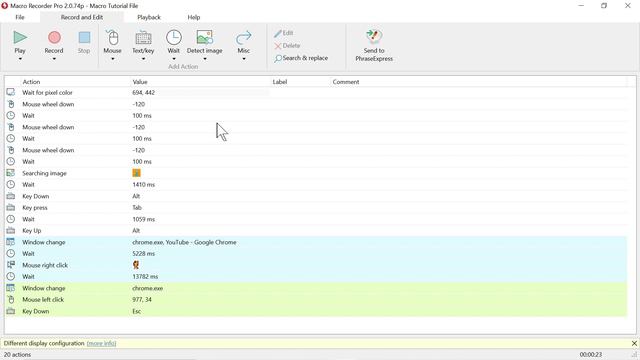The height and width of the screenshot is (360, 640).
Task: Switch to the Playback tab
Action: coord(149,17)
